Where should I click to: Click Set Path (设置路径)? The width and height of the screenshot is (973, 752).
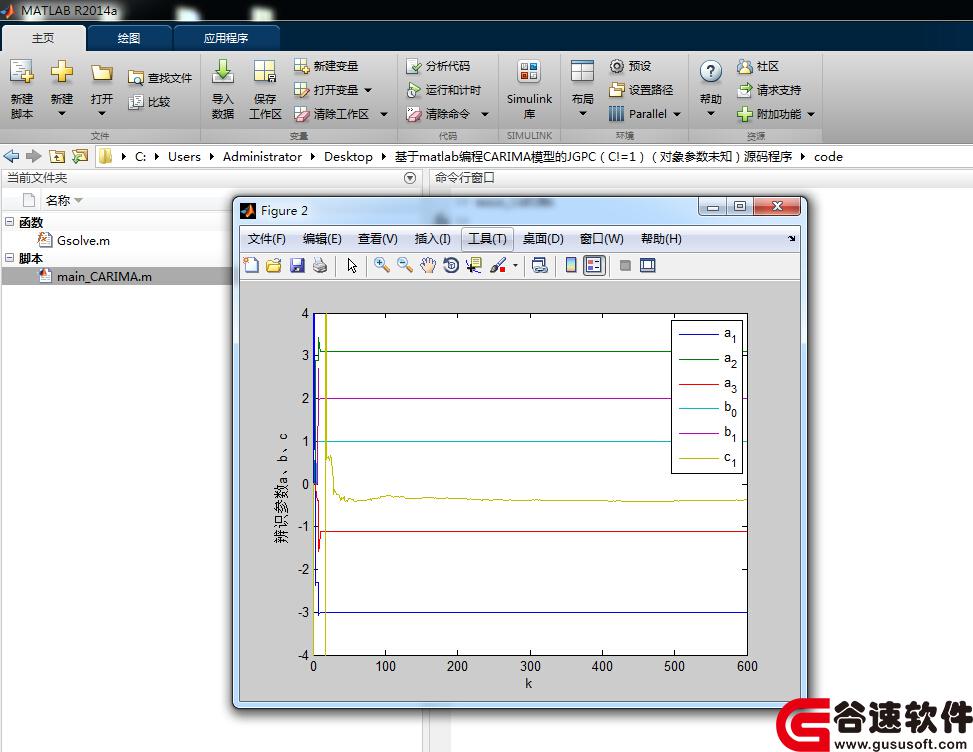(641, 90)
